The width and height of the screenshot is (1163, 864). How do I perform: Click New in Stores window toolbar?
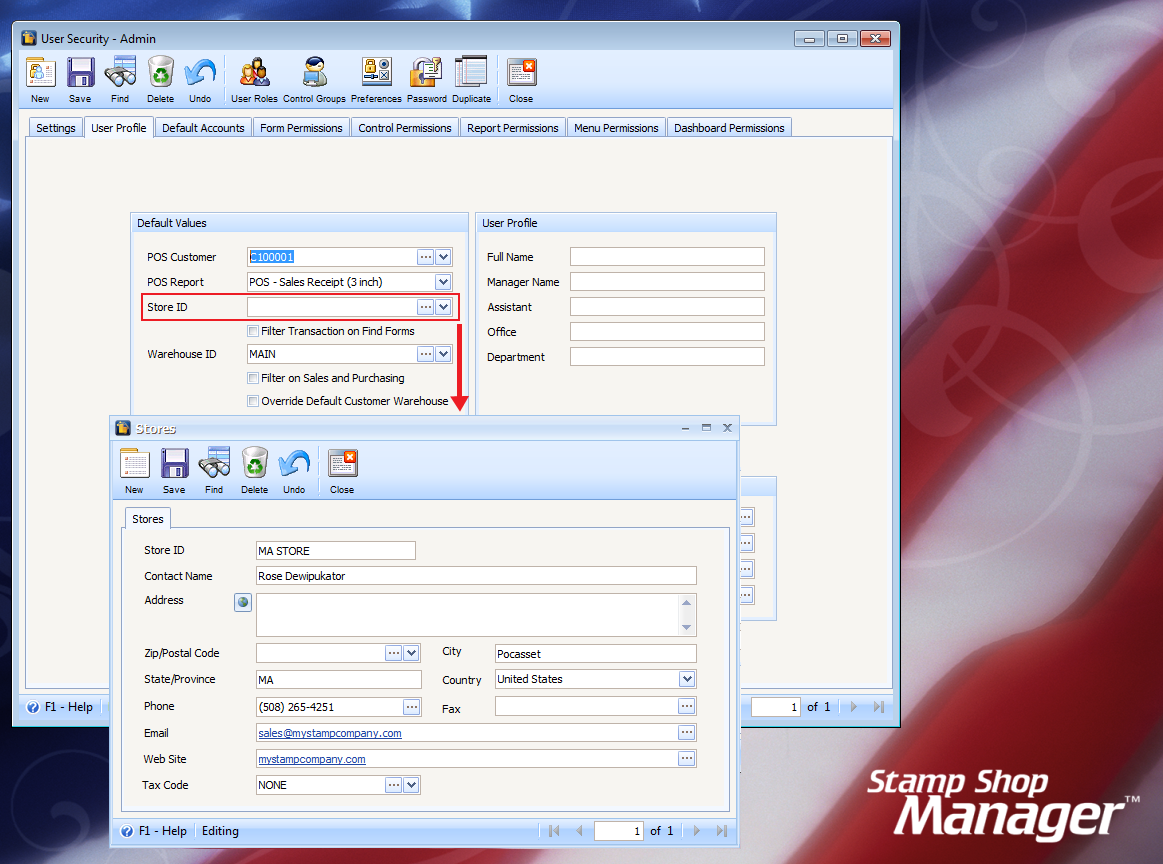(x=134, y=471)
